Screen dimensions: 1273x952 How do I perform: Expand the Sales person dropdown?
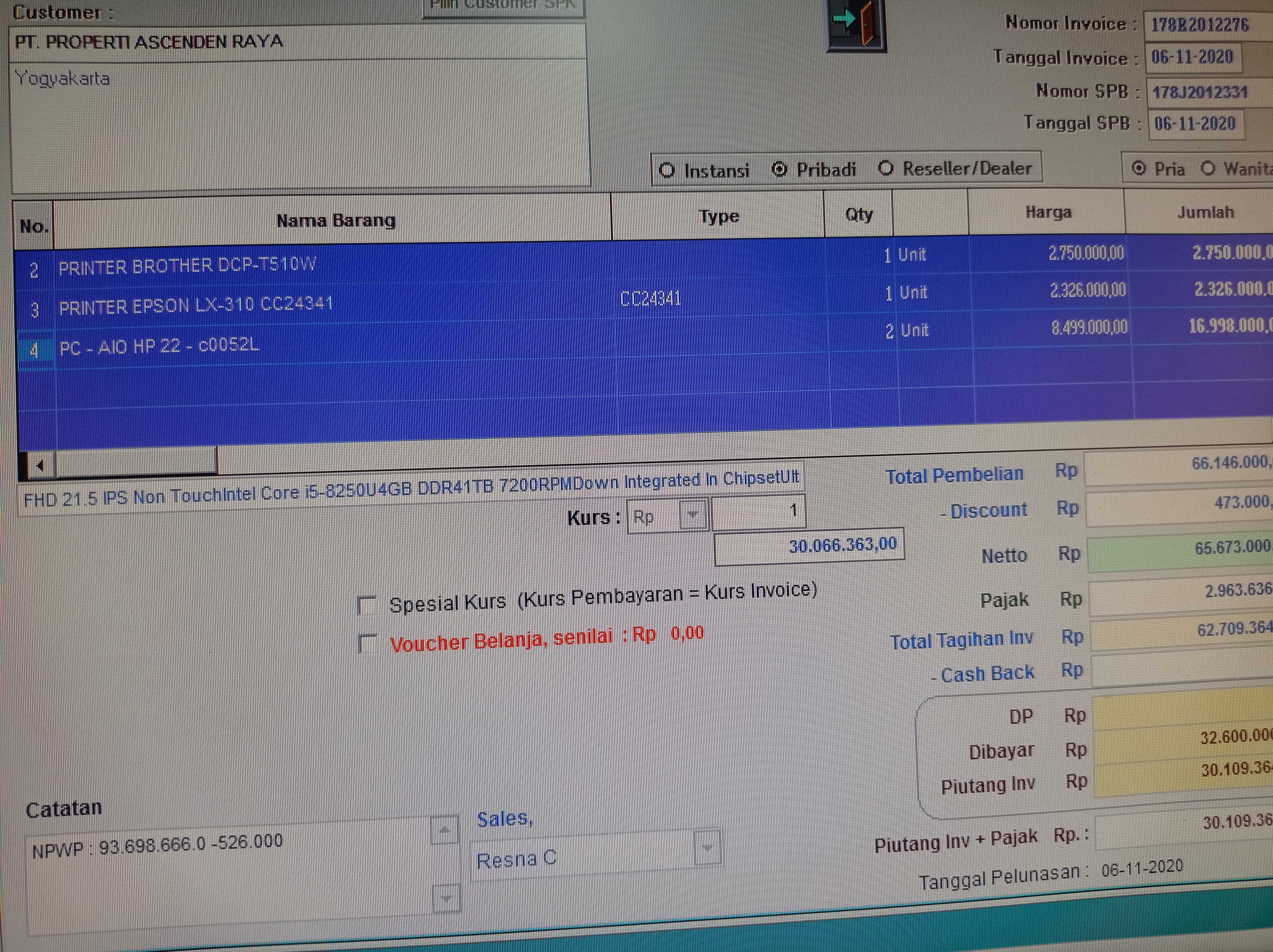pos(707,849)
